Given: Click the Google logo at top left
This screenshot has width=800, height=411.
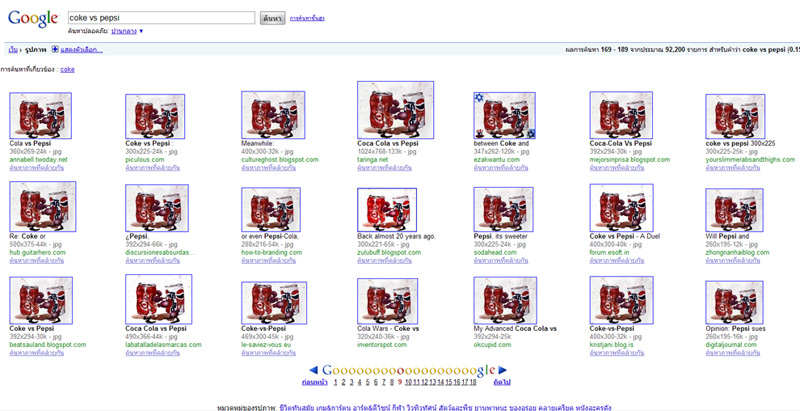Looking at the screenshot, I should [33, 18].
